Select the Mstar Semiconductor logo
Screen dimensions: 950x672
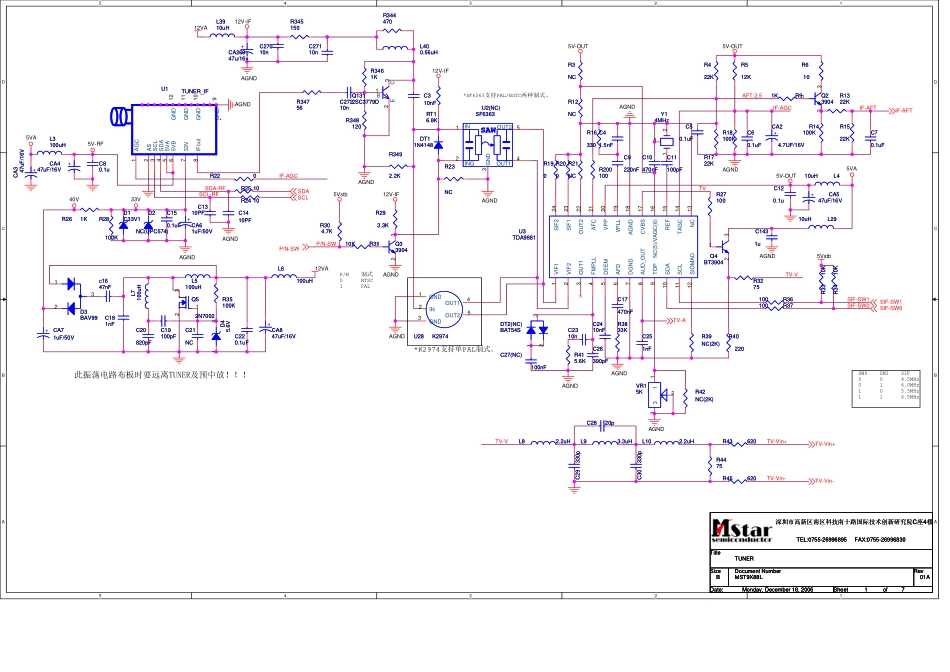[x=740, y=527]
